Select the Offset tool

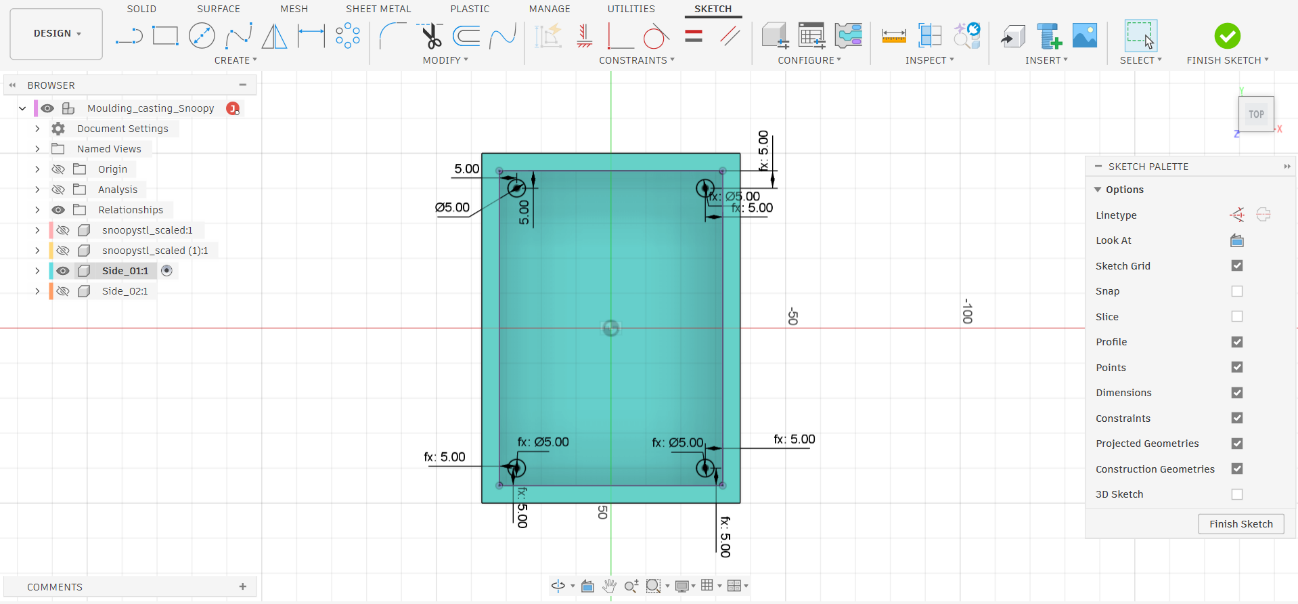[x=466, y=37]
